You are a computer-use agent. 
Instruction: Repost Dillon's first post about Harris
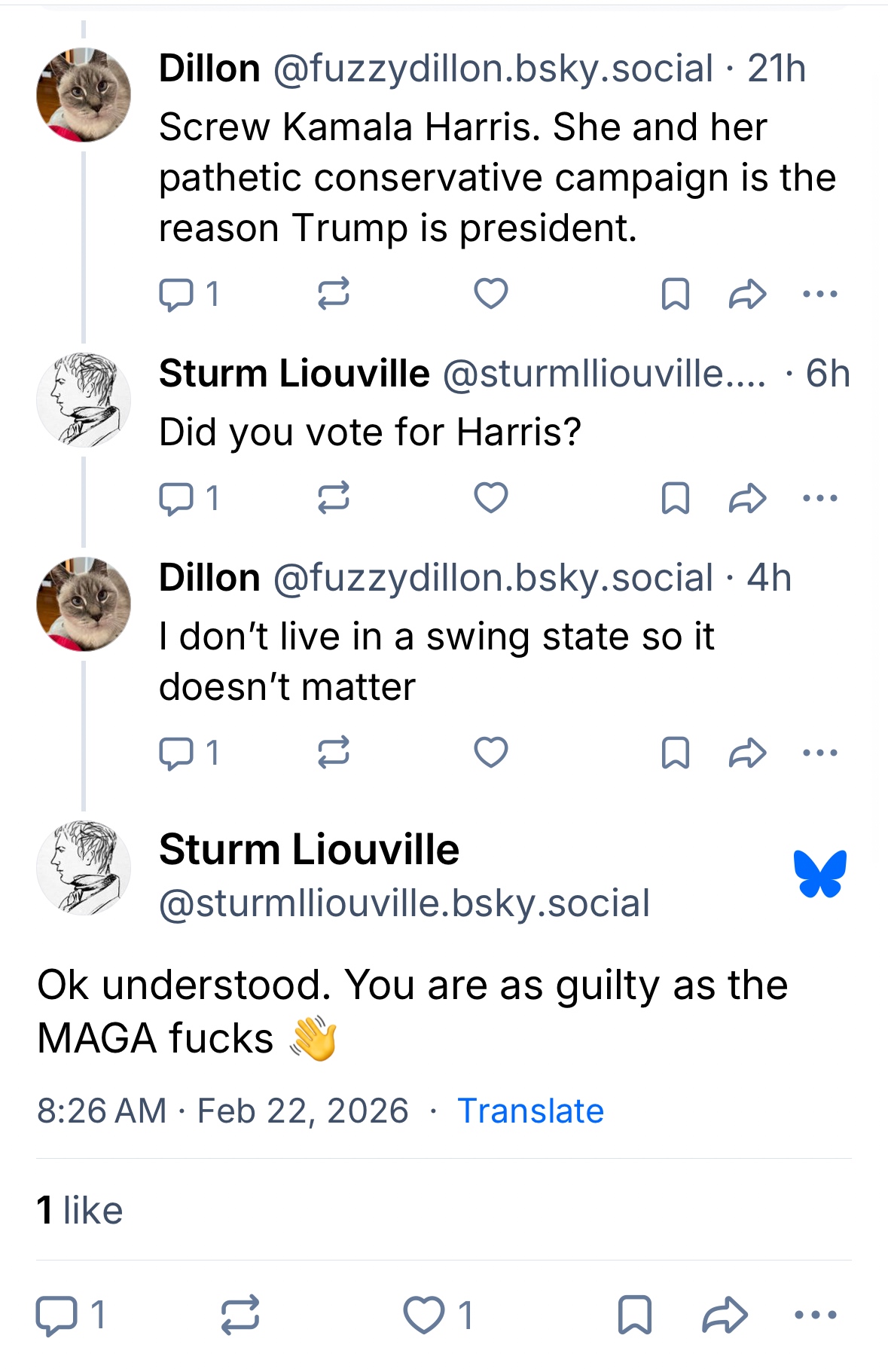[333, 294]
